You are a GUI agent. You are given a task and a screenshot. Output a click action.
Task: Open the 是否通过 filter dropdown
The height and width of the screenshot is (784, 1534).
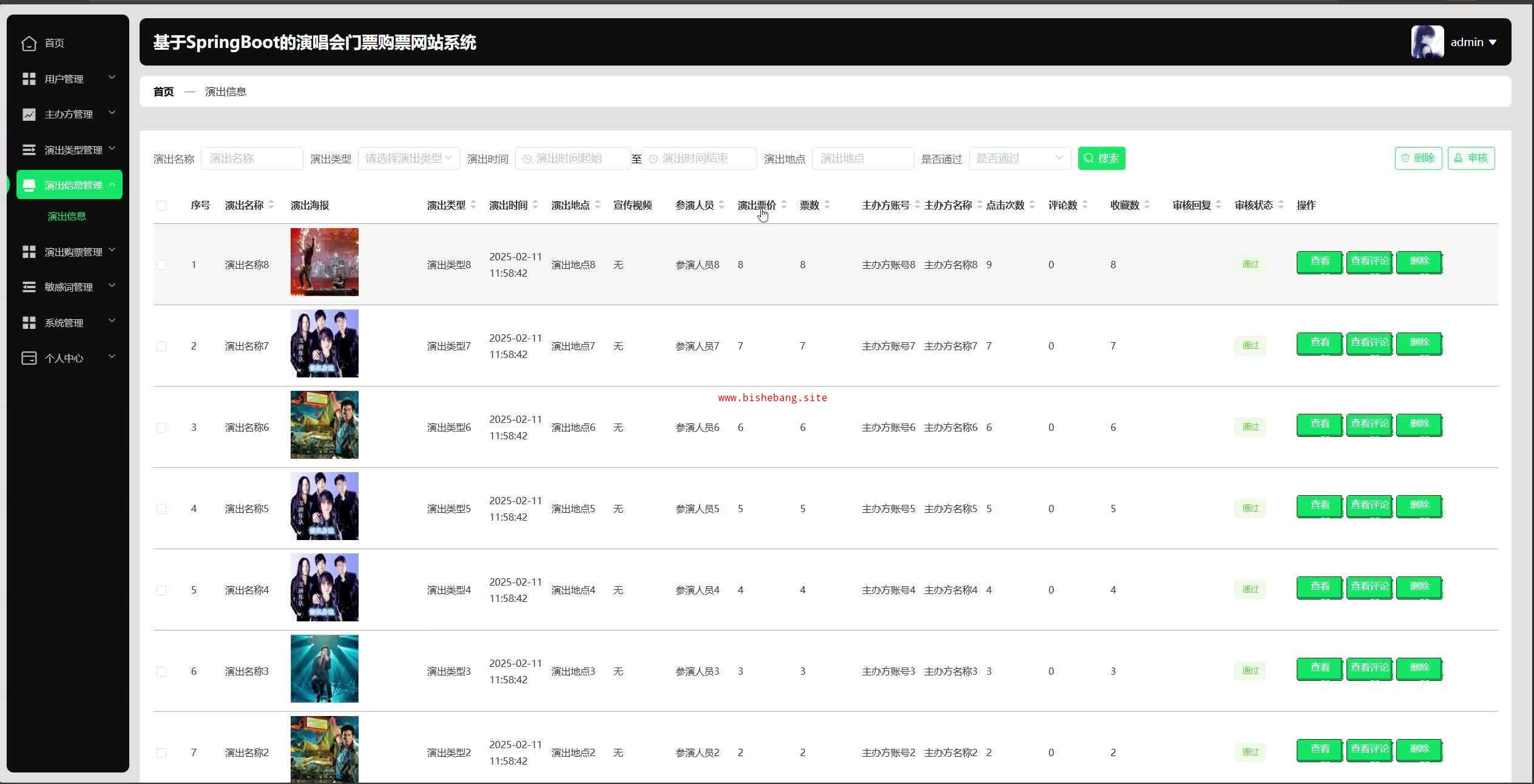[x=1019, y=158]
